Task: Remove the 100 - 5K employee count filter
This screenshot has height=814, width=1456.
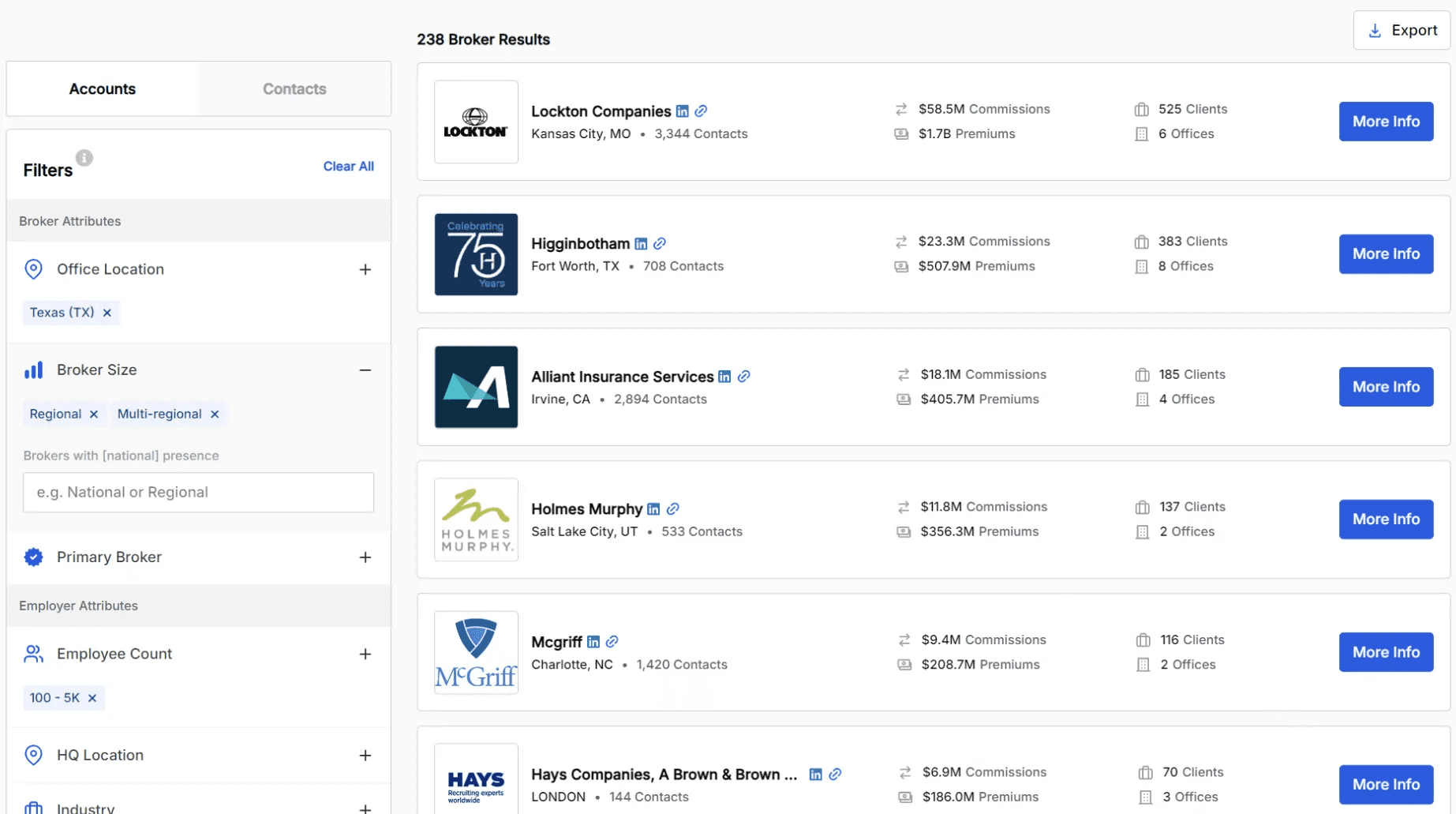Action: click(92, 698)
